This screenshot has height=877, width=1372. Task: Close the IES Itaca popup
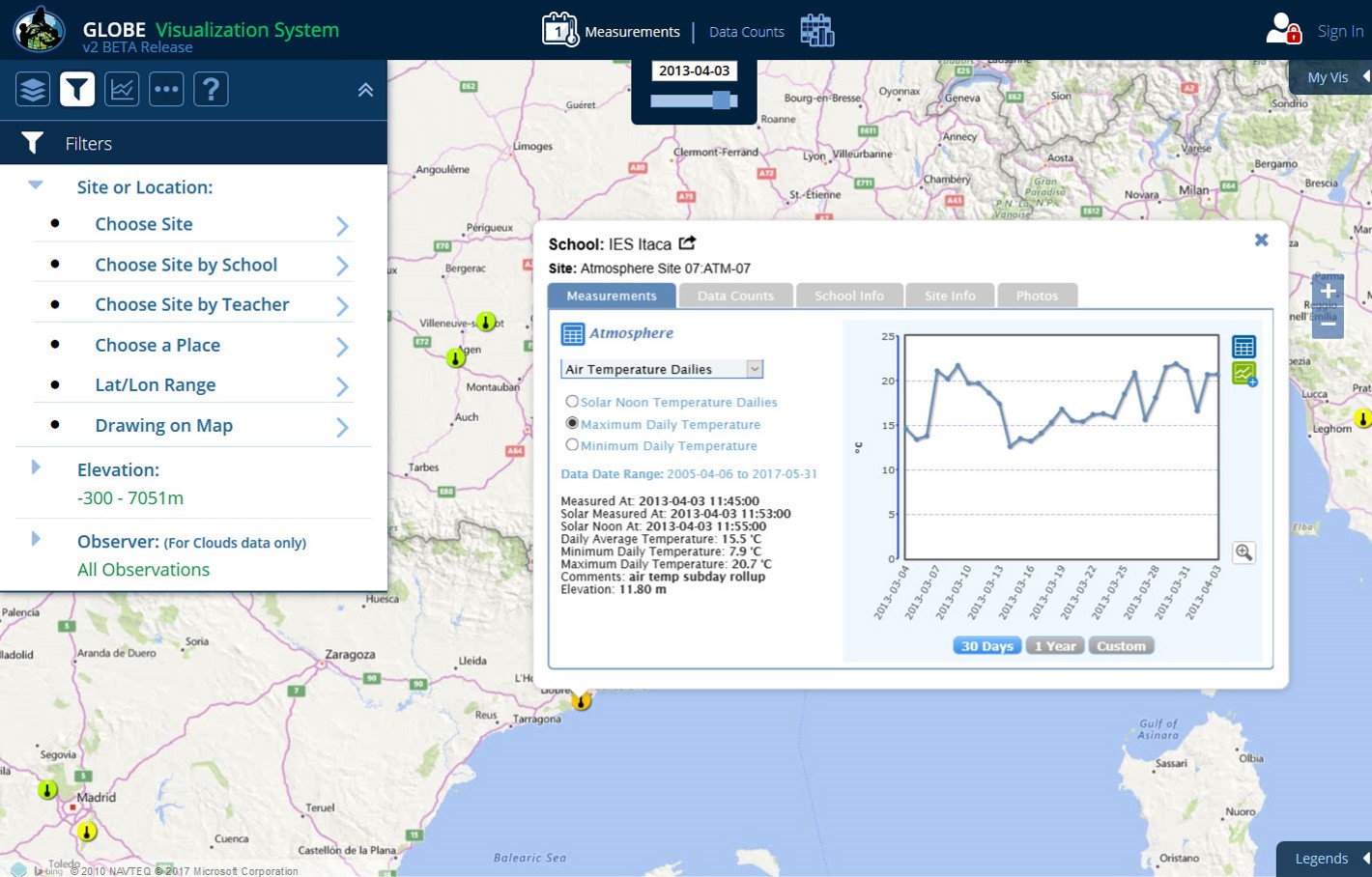tap(1261, 240)
